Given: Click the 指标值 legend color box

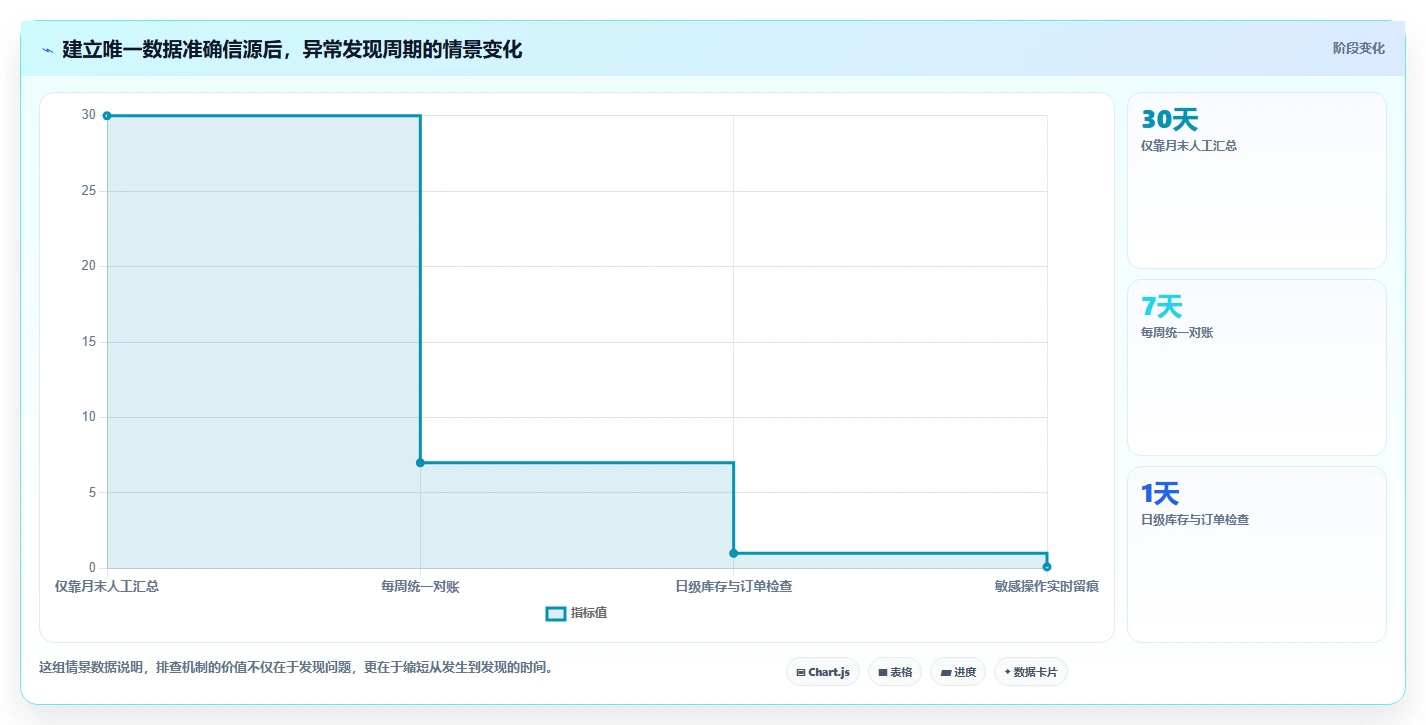Looking at the screenshot, I should pos(556,613).
